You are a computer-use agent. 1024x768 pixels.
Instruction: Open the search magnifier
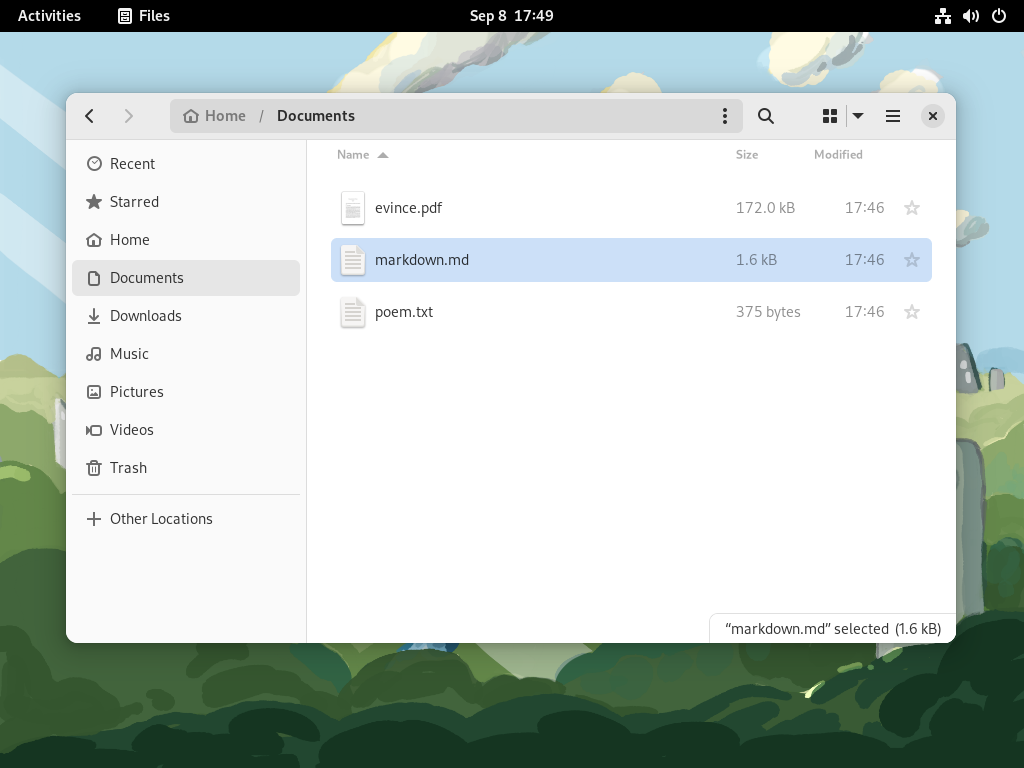(765, 116)
